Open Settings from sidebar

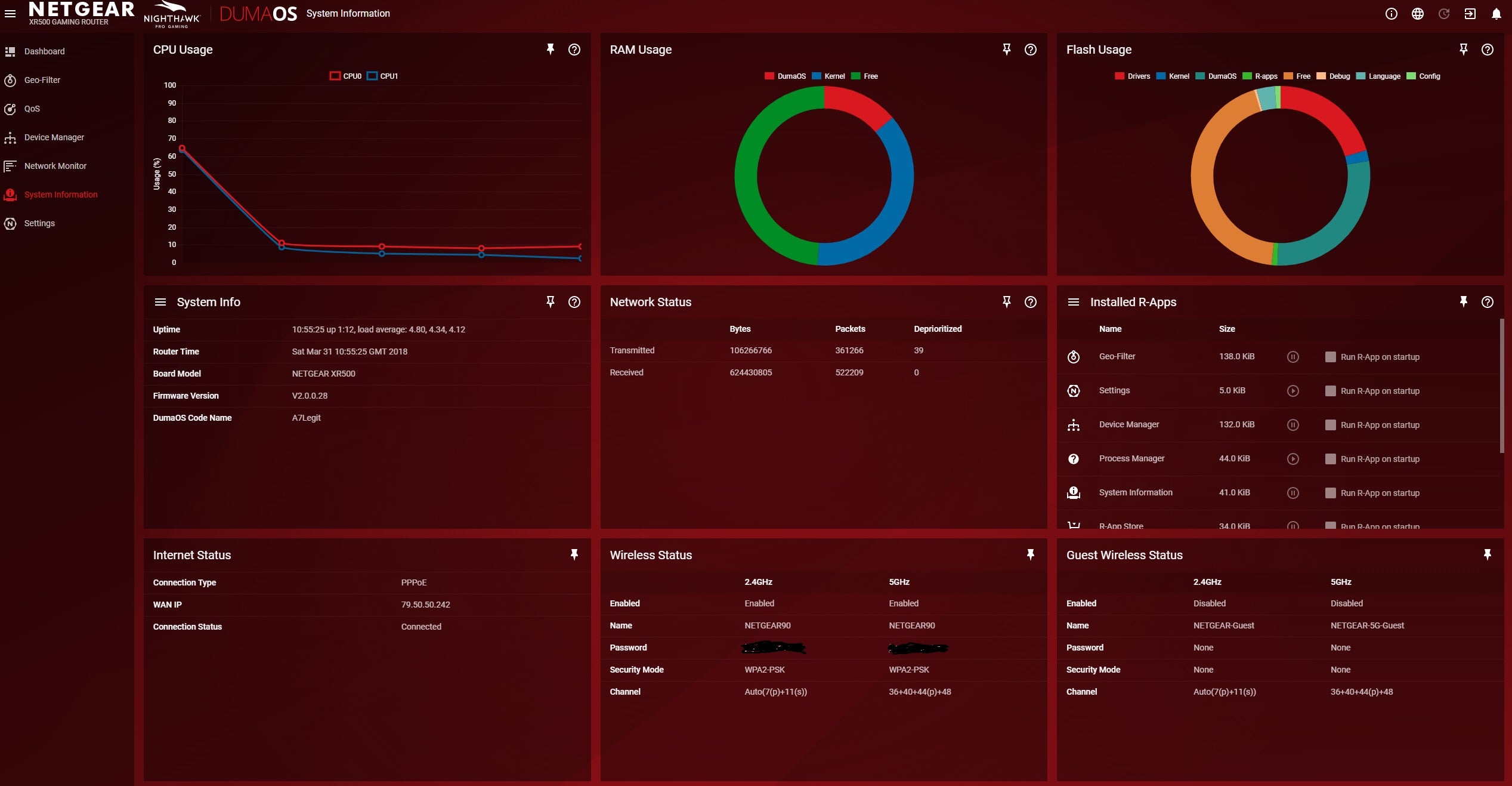coord(39,223)
